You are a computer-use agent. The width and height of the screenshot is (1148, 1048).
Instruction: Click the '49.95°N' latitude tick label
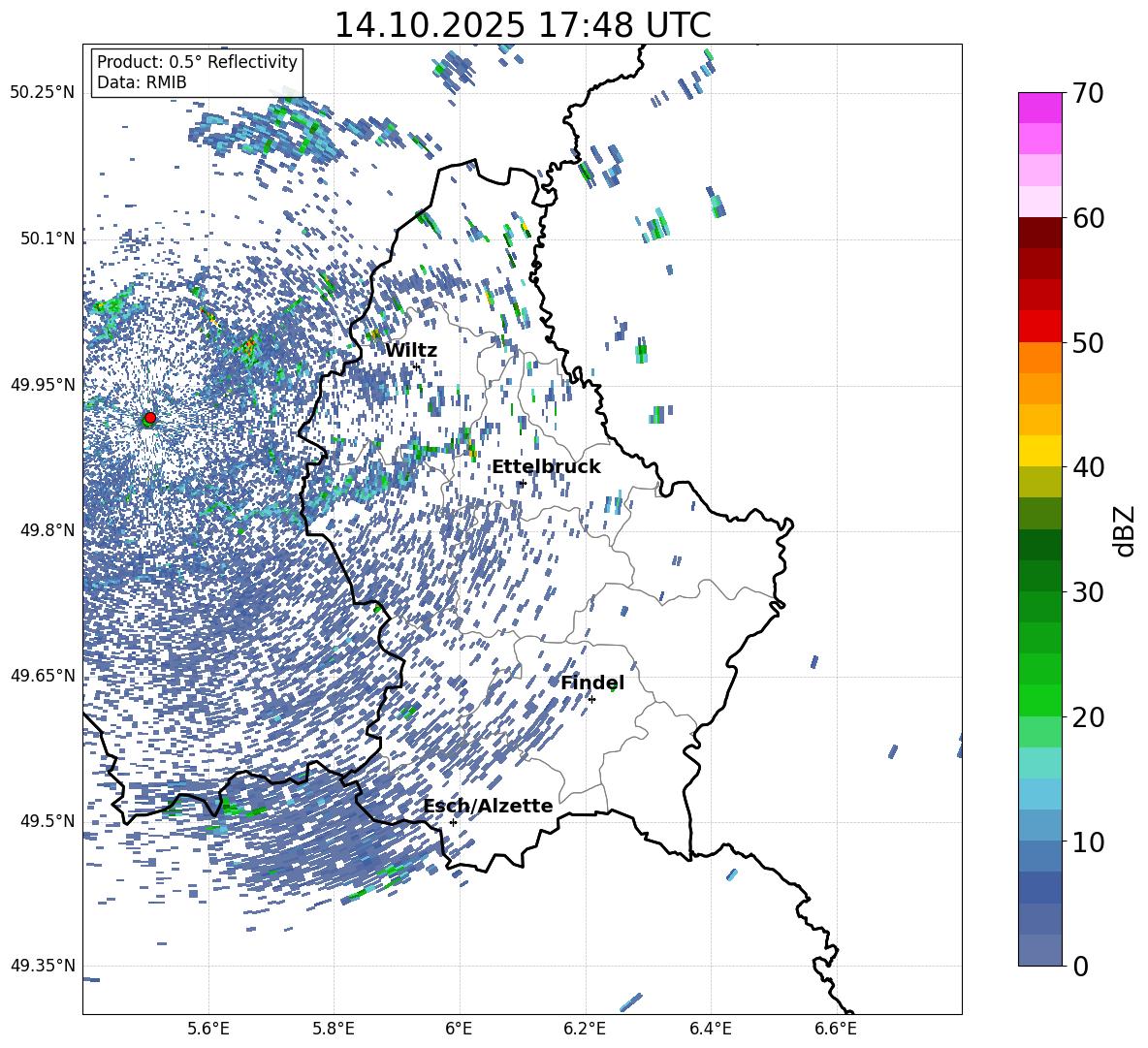[43, 385]
